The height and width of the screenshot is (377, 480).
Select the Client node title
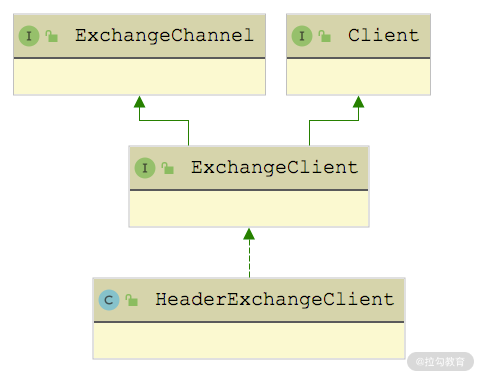point(384,35)
